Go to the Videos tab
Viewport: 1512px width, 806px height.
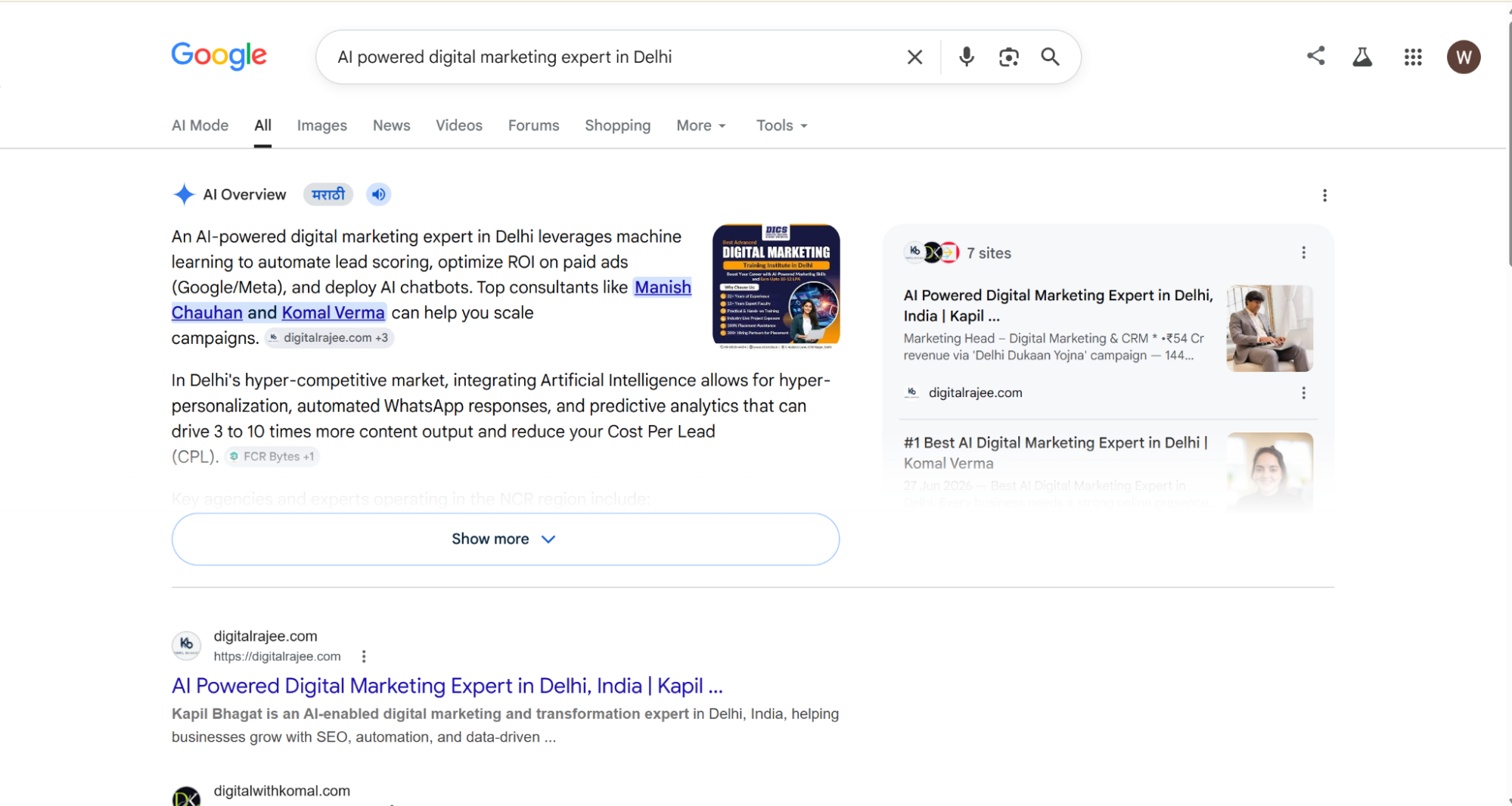[x=459, y=126]
